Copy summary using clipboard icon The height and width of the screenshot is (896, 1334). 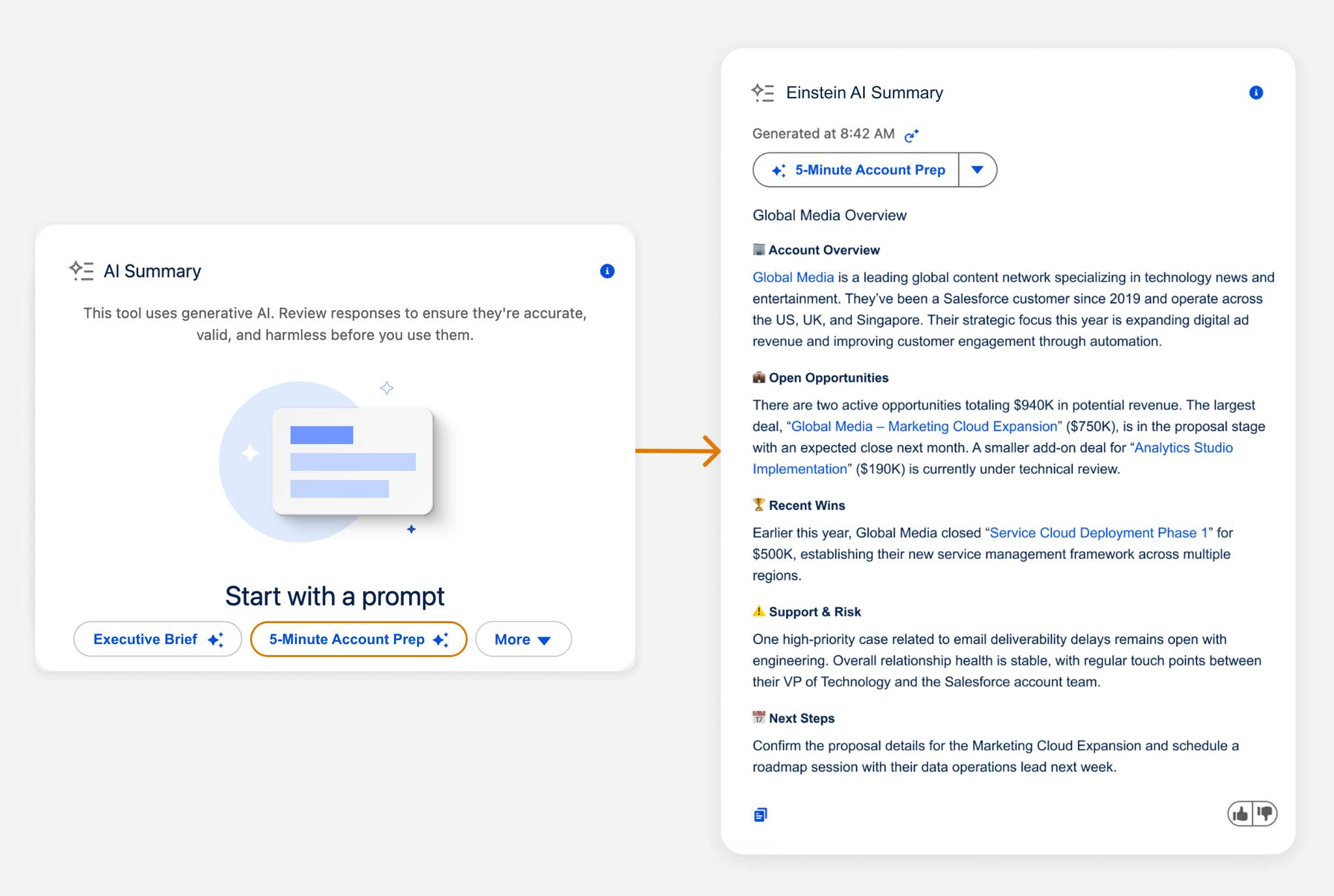760,815
